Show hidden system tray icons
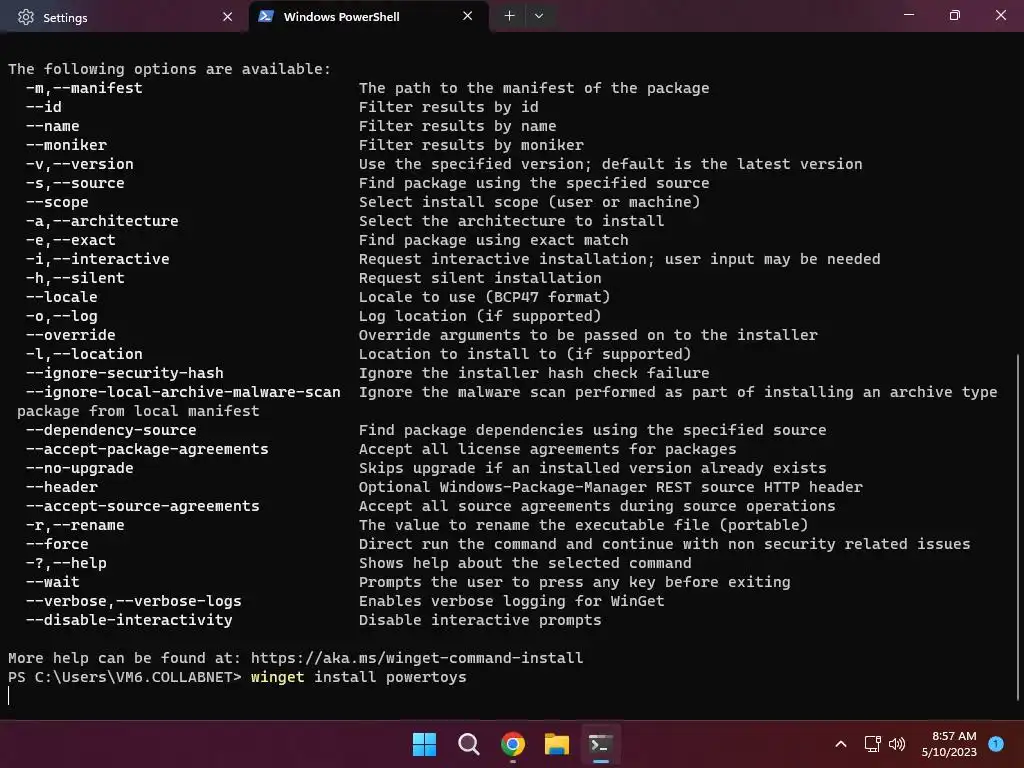The width and height of the screenshot is (1024, 768). pyautogui.click(x=841, y=744)
